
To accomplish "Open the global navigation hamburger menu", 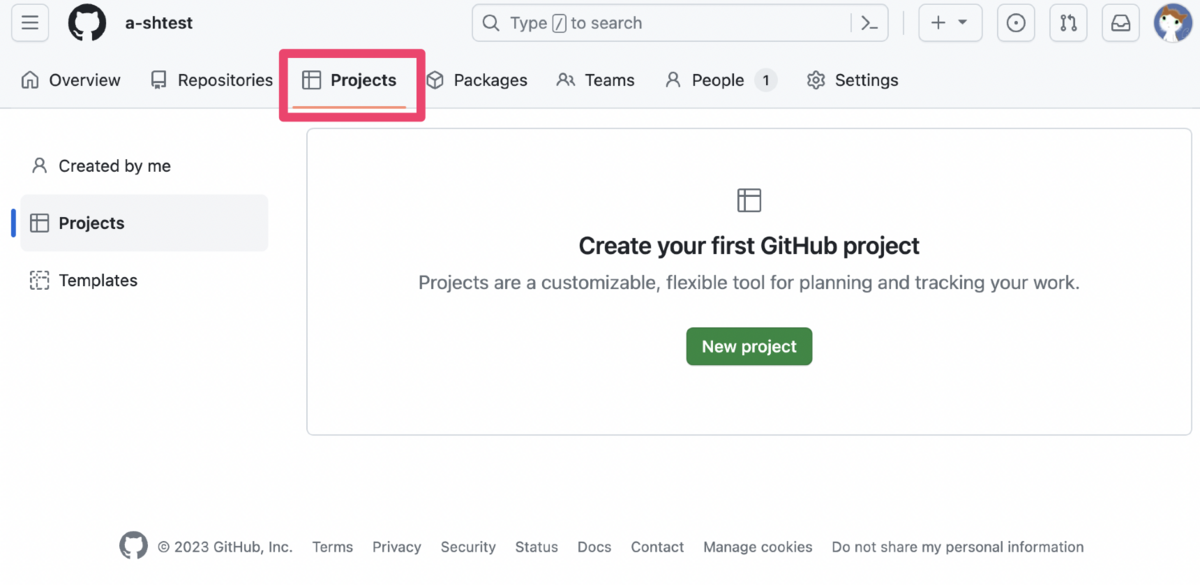I will [29, 22].
